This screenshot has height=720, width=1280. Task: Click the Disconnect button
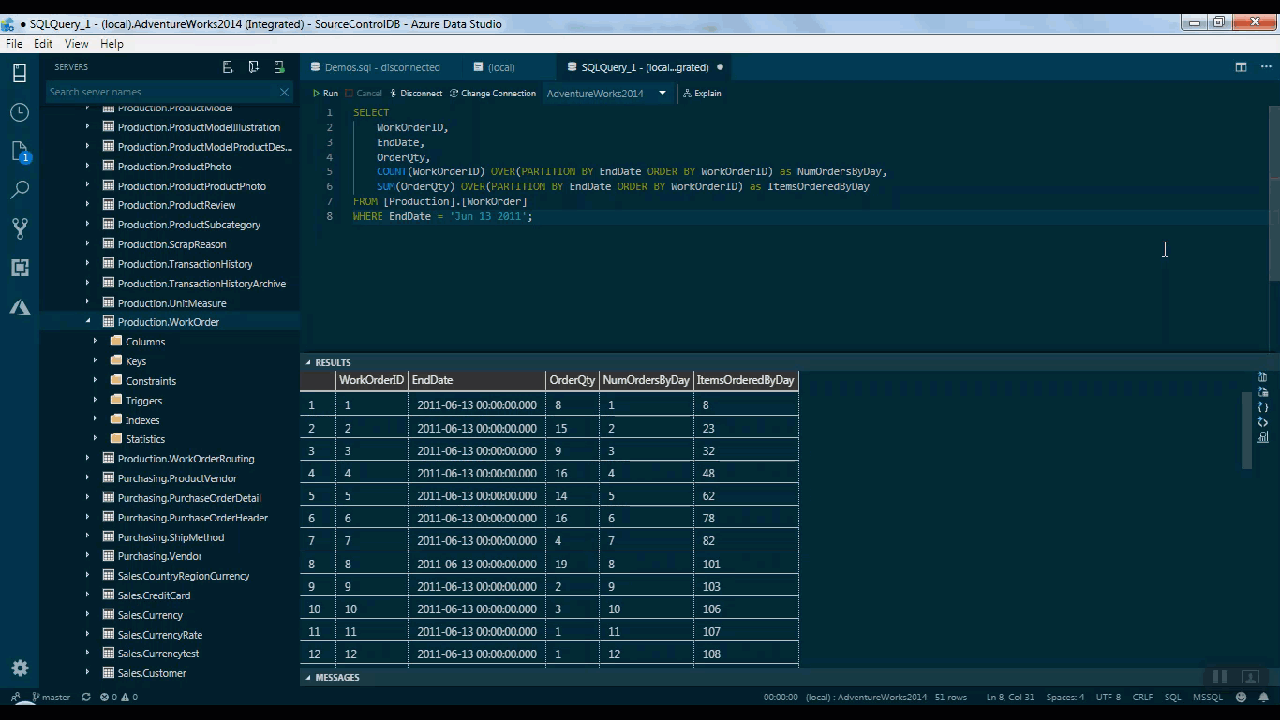416,93
